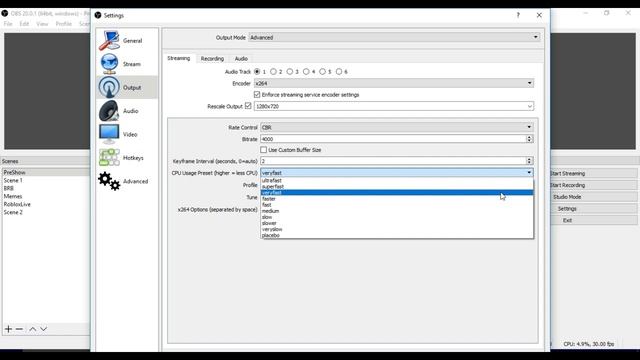
Task: Click the Settings dialog help question mark
Action: (x=518, y=15)
